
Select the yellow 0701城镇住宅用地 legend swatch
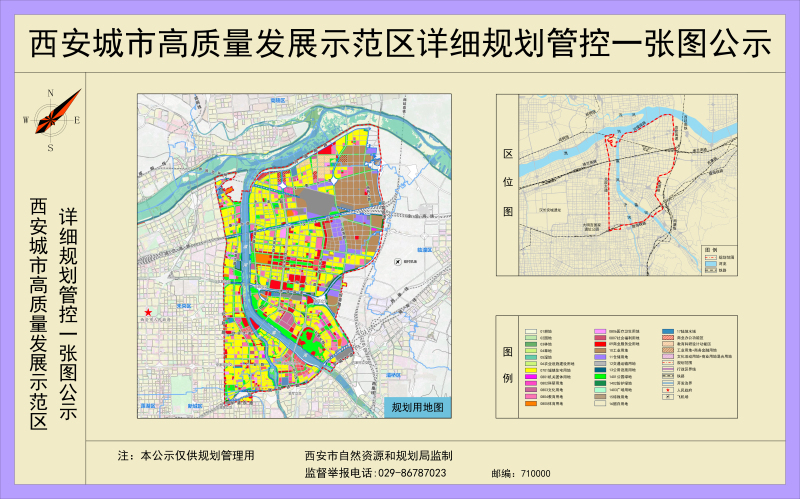531,370
